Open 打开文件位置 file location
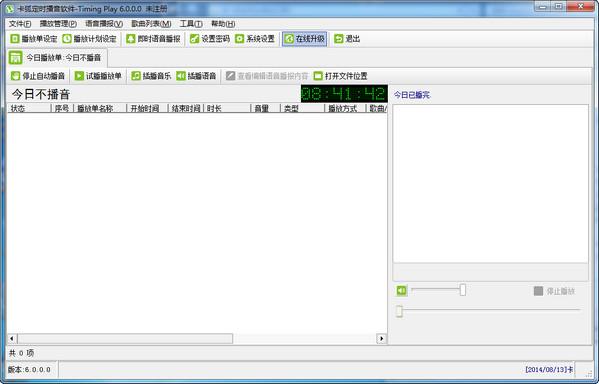Viewport: 599px width, 384px height. click(x=340, y=76)
